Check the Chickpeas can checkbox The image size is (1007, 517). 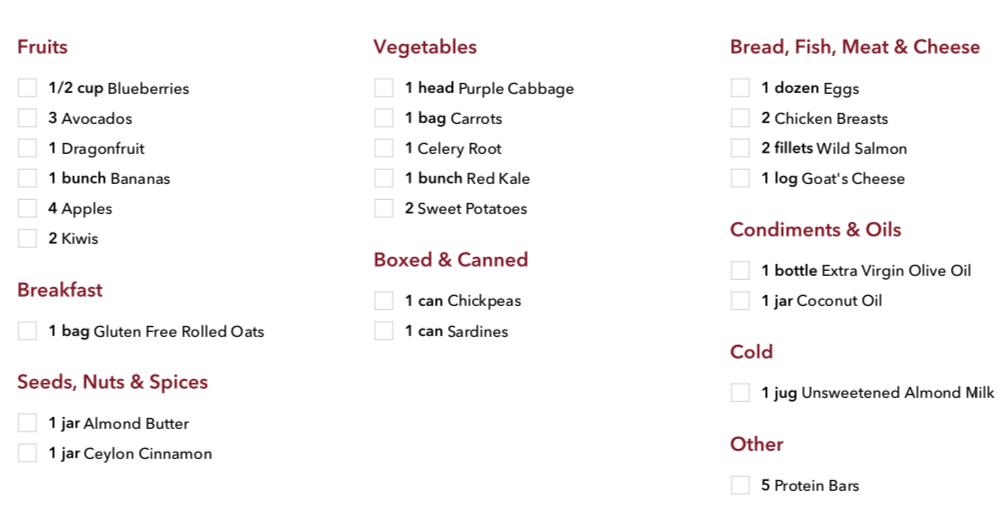tap(383, 301)
